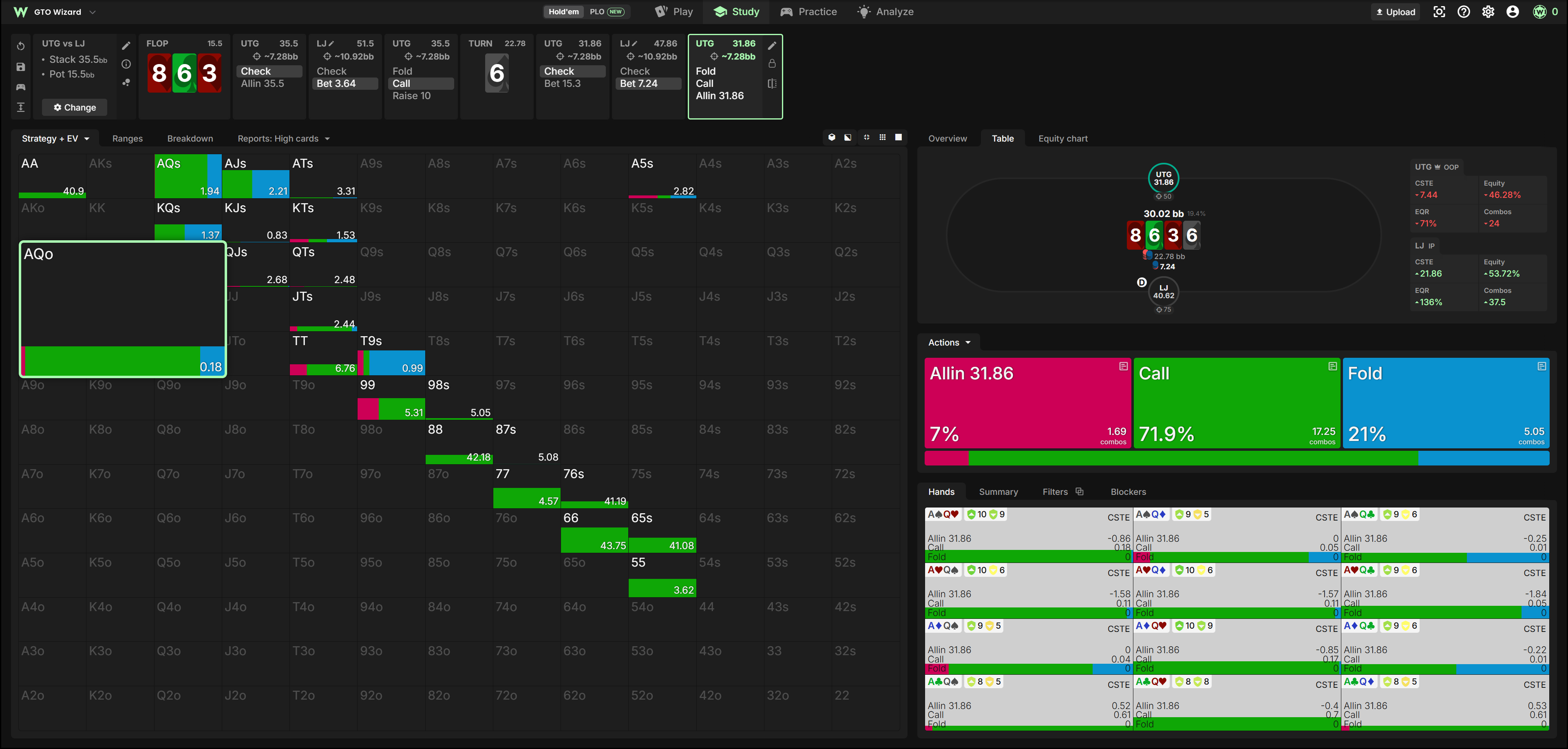Open the Strategy + EV dropdown
The image size is (1568, 749).
click(55, 138)
